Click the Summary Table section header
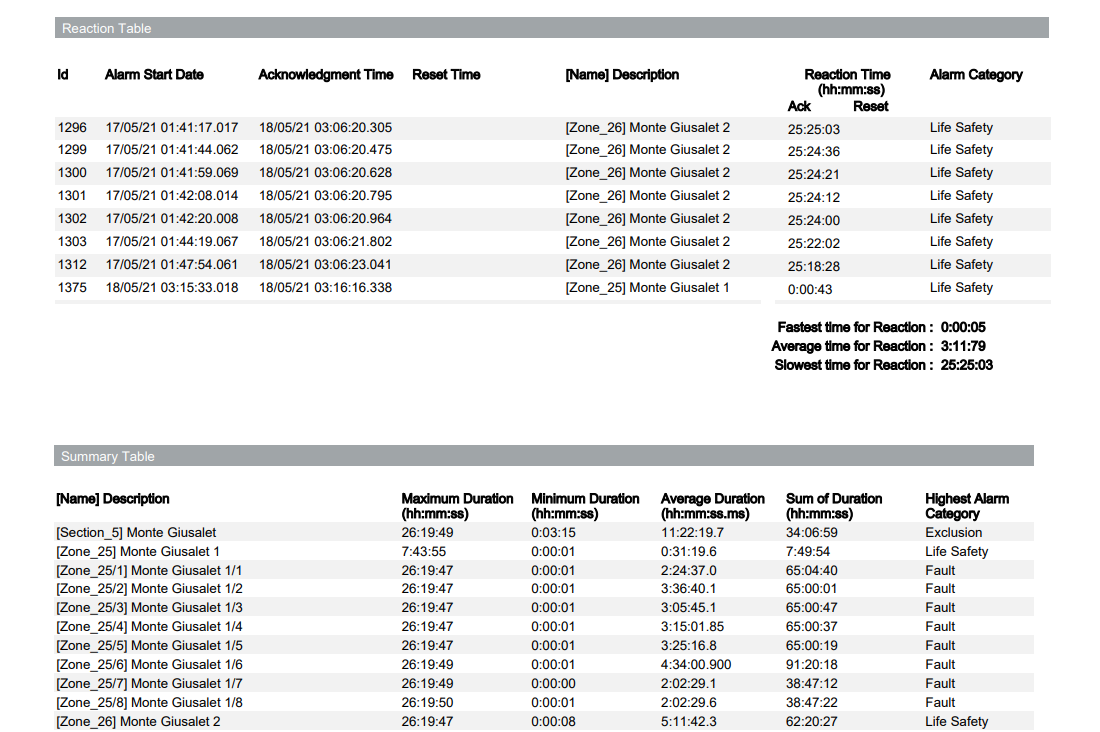Screen dimensions: 1100x732 [x=106, y=456]
